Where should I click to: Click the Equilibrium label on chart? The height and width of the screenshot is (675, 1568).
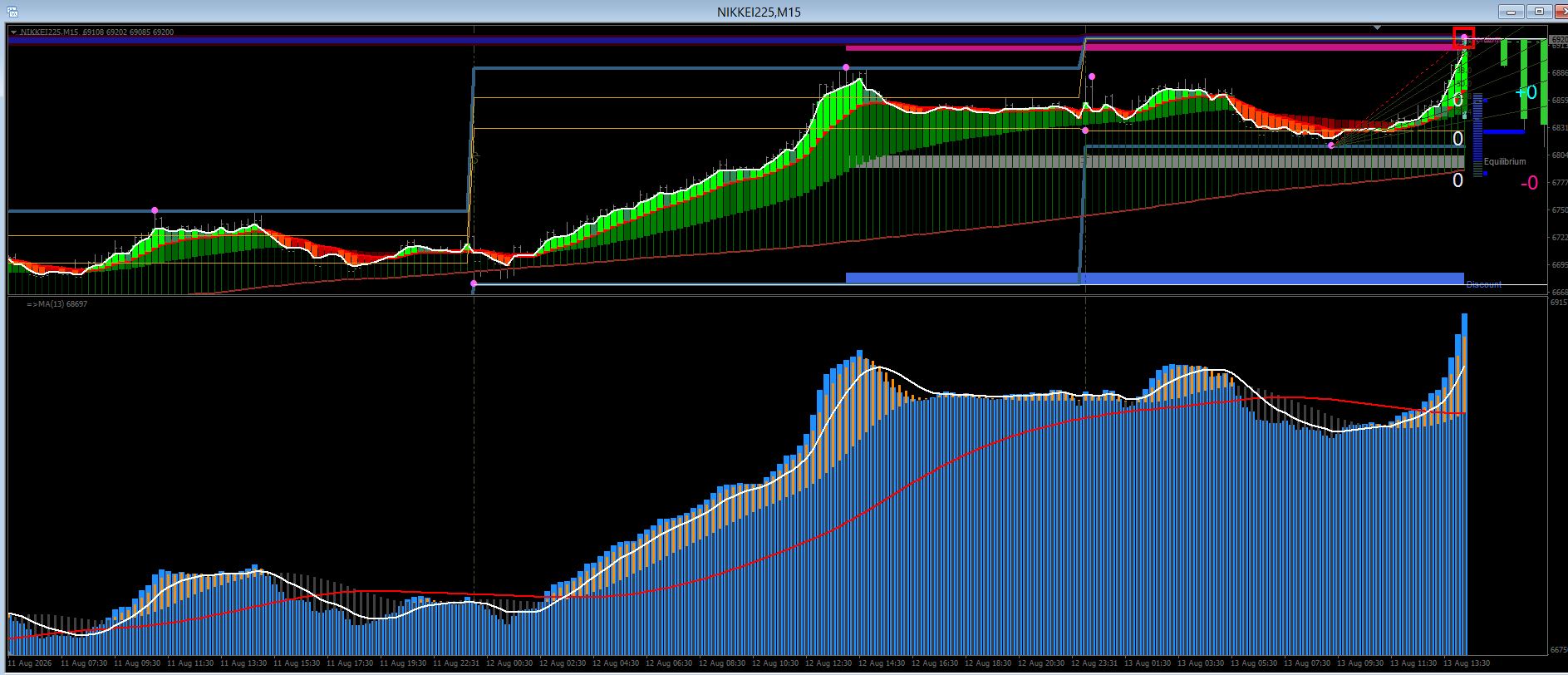(x=1505, y=162)
